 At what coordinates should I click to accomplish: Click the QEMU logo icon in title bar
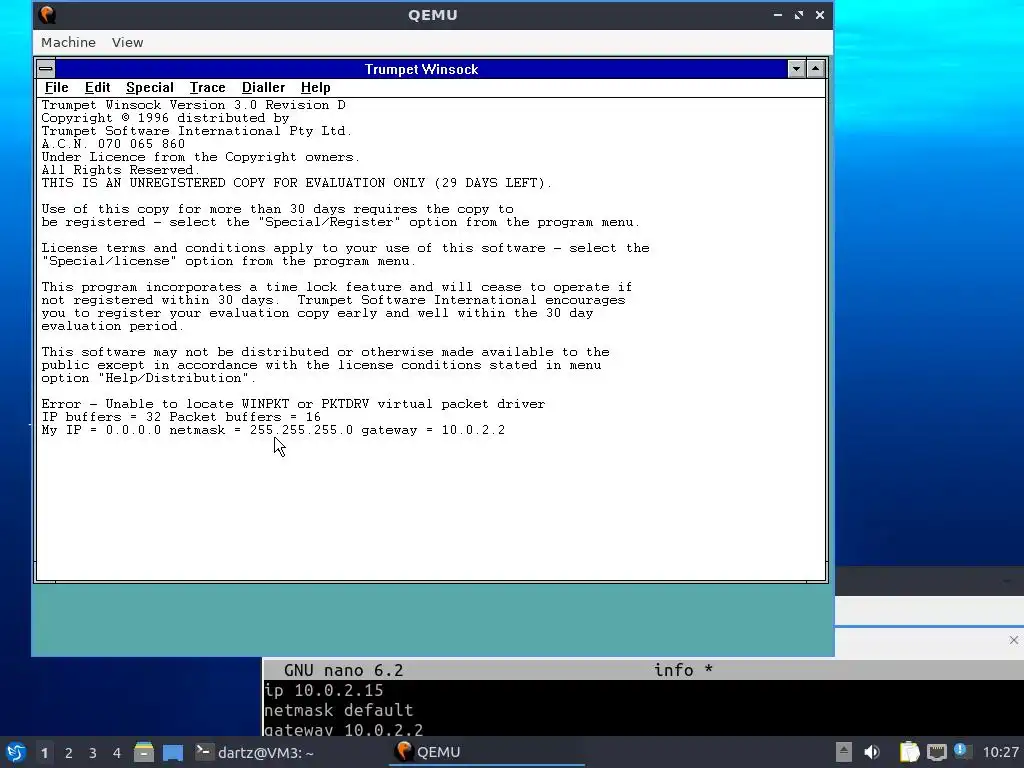47,14
